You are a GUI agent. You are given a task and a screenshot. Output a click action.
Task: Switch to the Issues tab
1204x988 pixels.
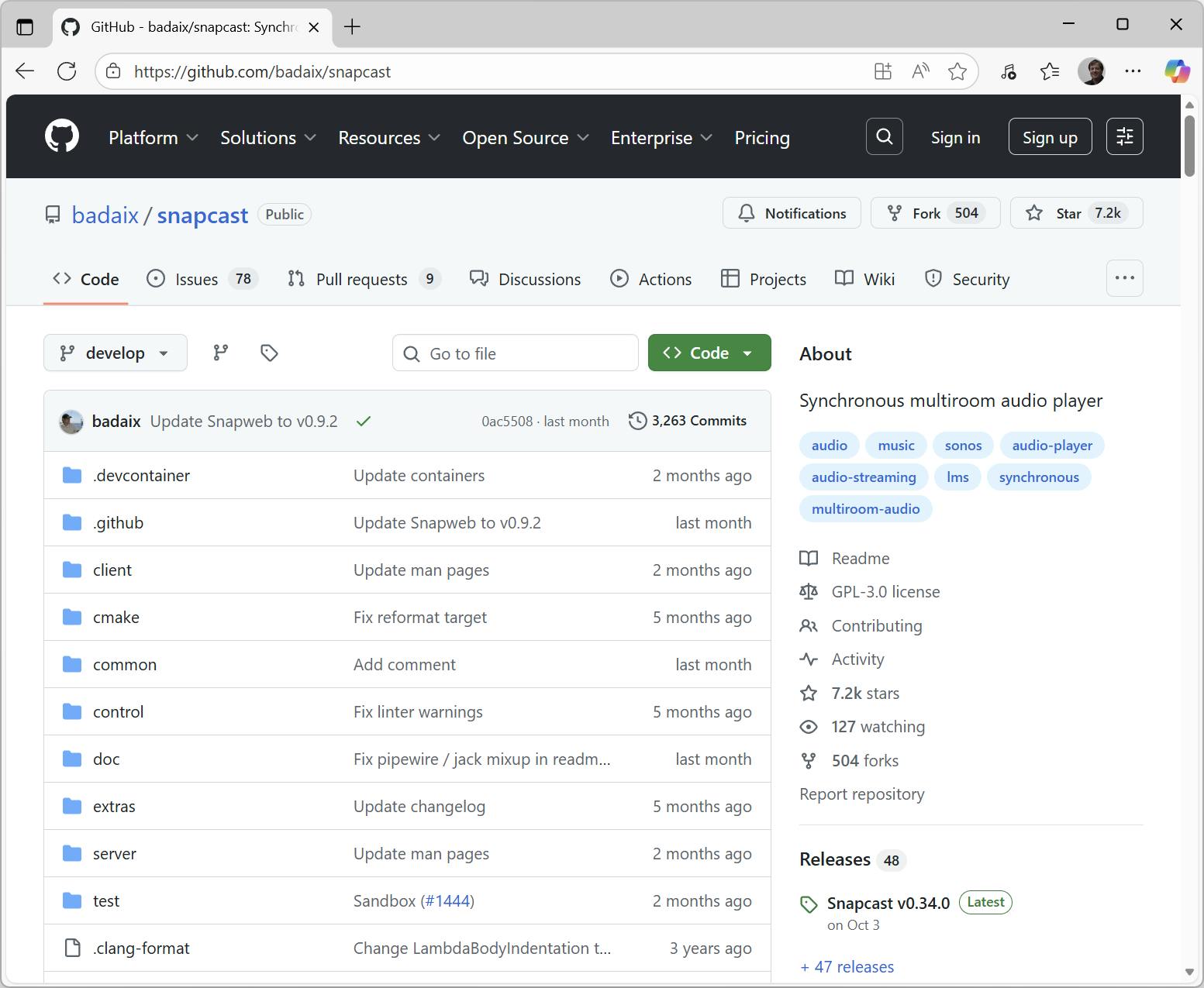pyautogui.click(x=202, y=279)
